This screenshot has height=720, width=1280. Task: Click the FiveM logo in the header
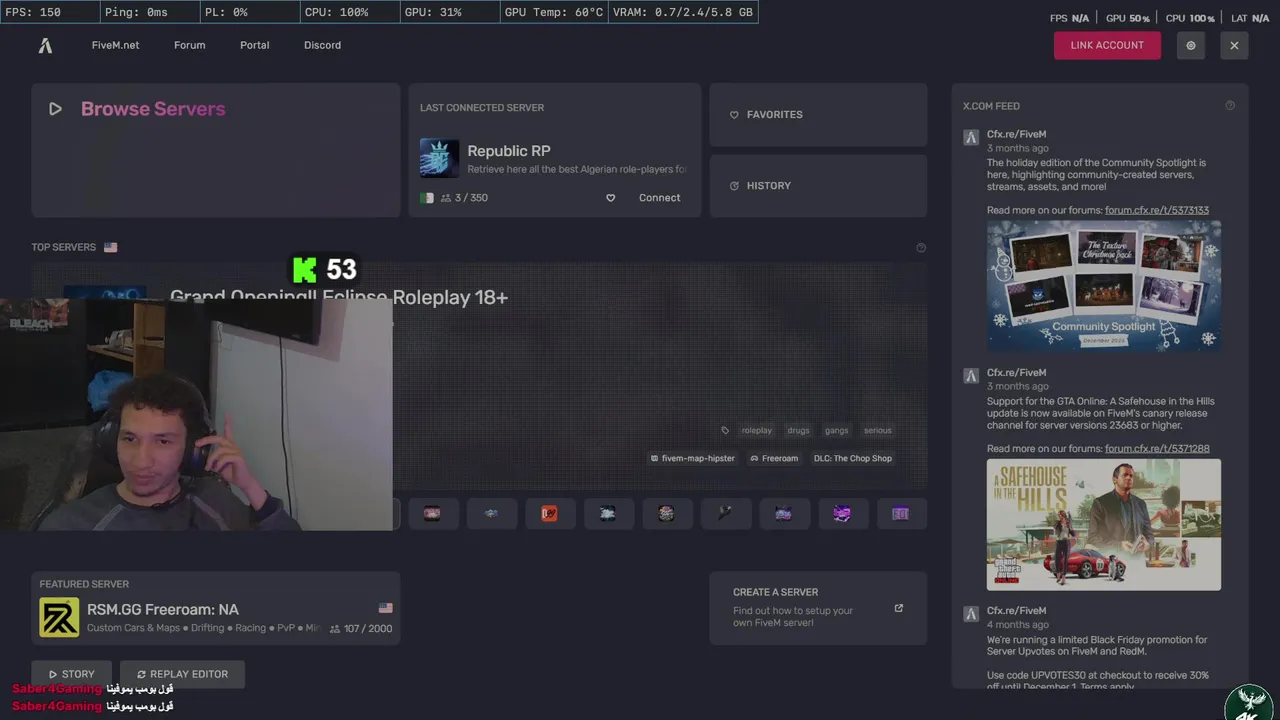tap(45, 45)
